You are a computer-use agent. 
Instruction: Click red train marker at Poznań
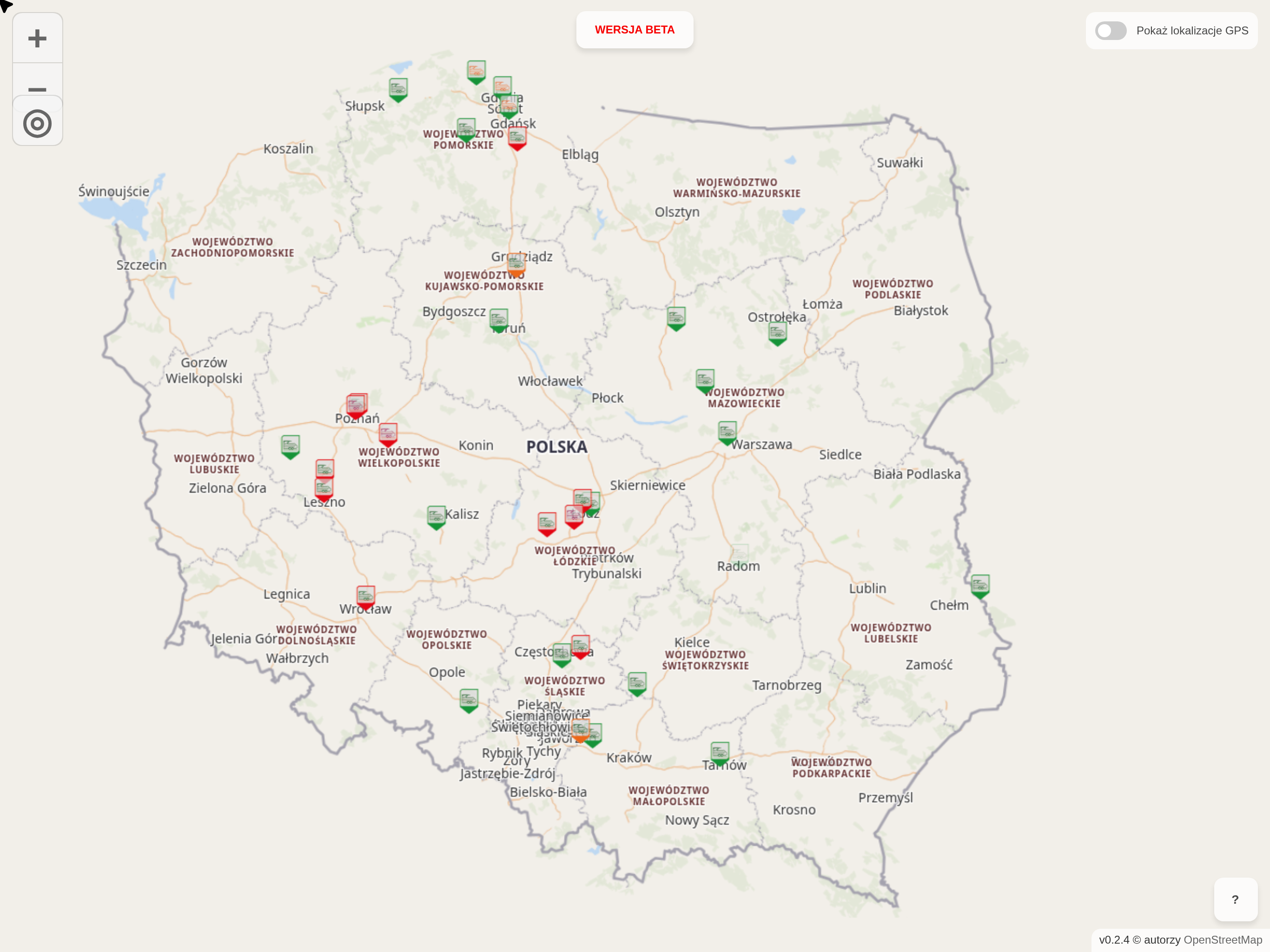356,405
